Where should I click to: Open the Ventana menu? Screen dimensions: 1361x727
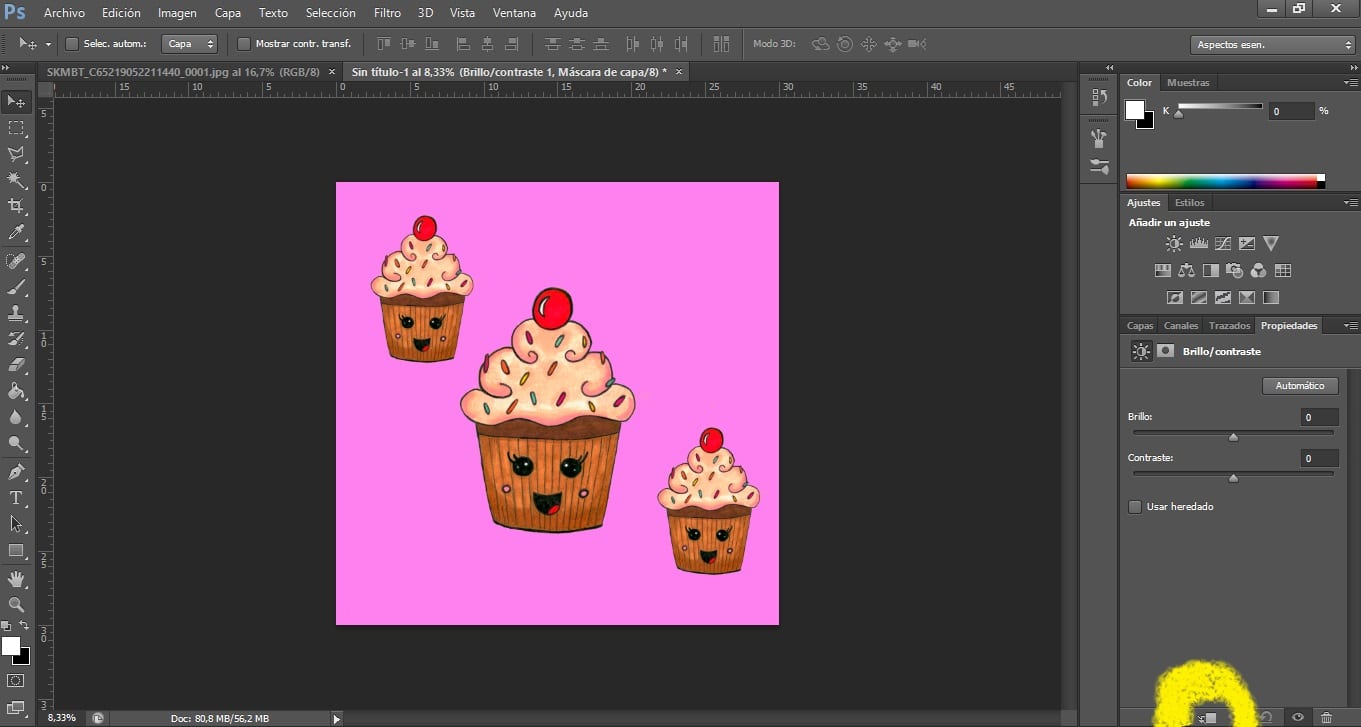point(514,13)
